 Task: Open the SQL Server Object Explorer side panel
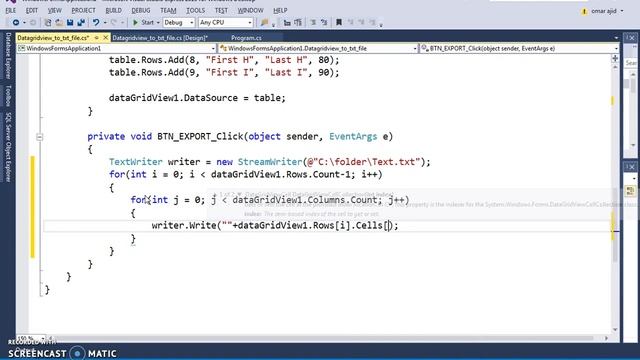click(x=8, y=147)
